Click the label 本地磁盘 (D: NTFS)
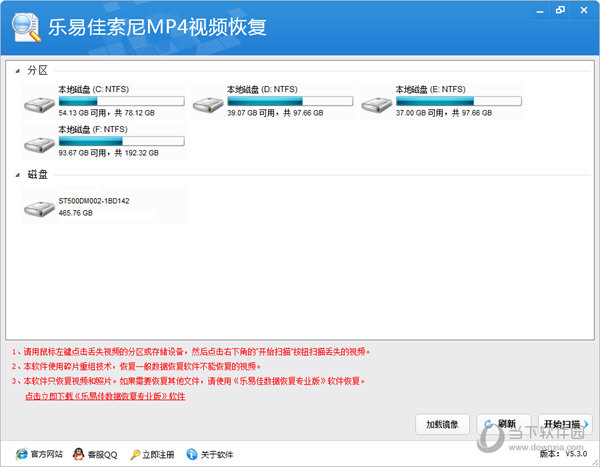This screenshot has width=600, height=467. (262, 89)
